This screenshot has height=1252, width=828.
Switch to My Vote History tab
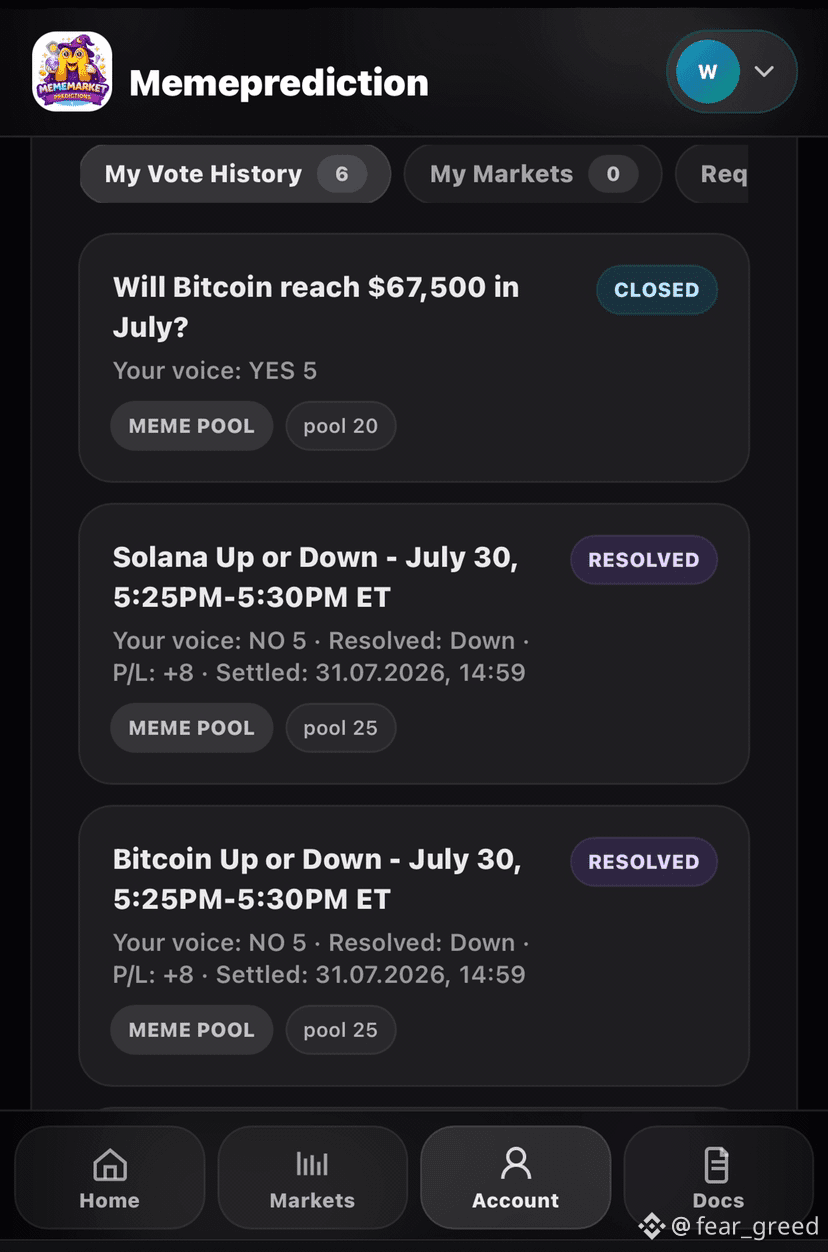pos(235,174)
